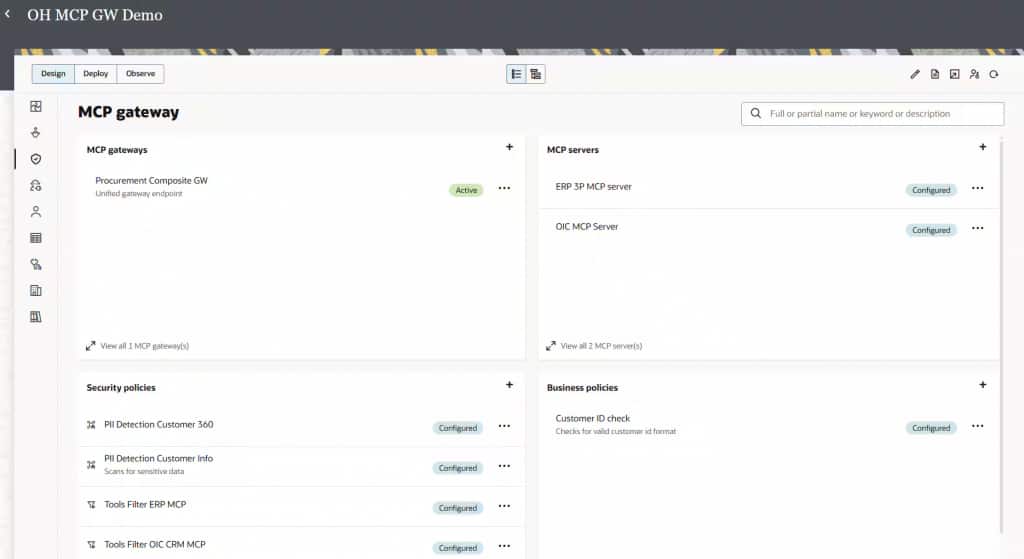This screenshot has width=1024, height=559.
Task: Open the actions menu for Procurement Composite GW
Action: click(x=504, y=188)
